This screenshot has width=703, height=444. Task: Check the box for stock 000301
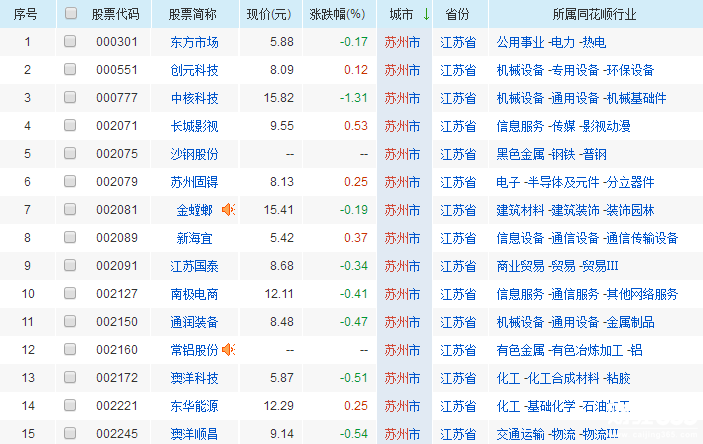click(70, 41)
